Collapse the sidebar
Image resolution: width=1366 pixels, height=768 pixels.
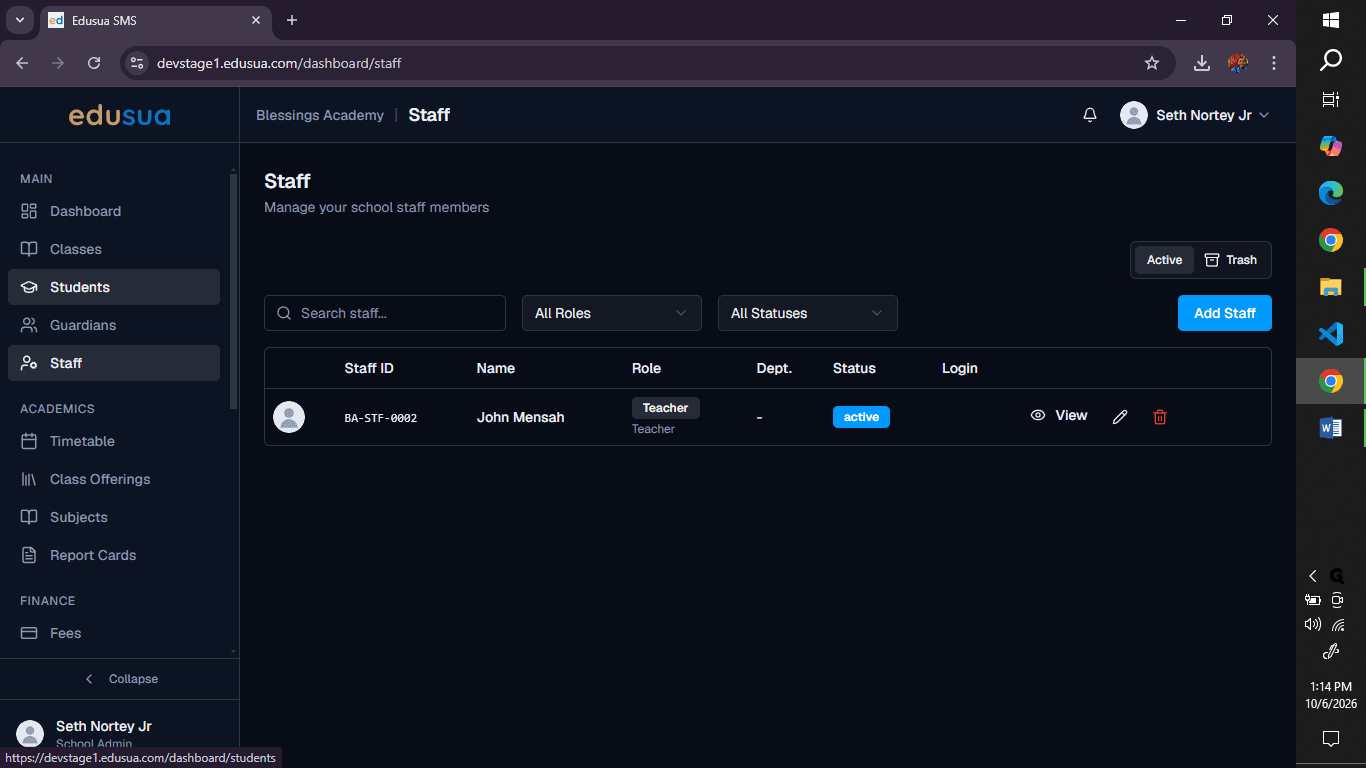click(x=120, y=679)
